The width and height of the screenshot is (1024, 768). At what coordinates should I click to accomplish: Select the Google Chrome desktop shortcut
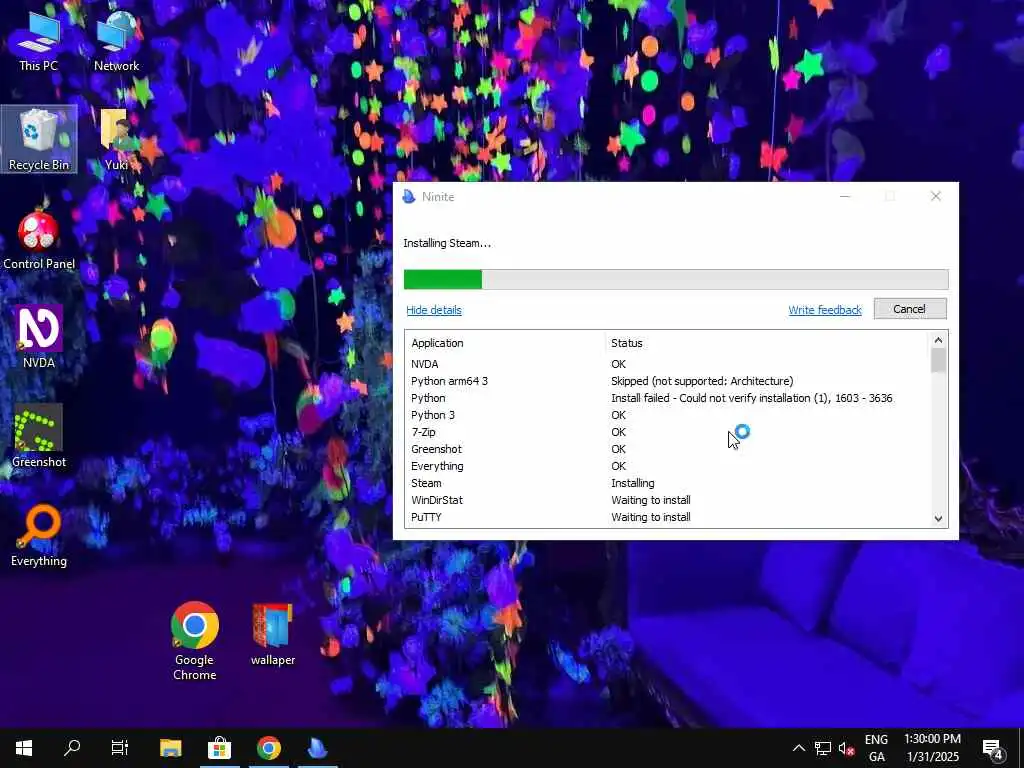pyautogui.click(x=194, y=641)
